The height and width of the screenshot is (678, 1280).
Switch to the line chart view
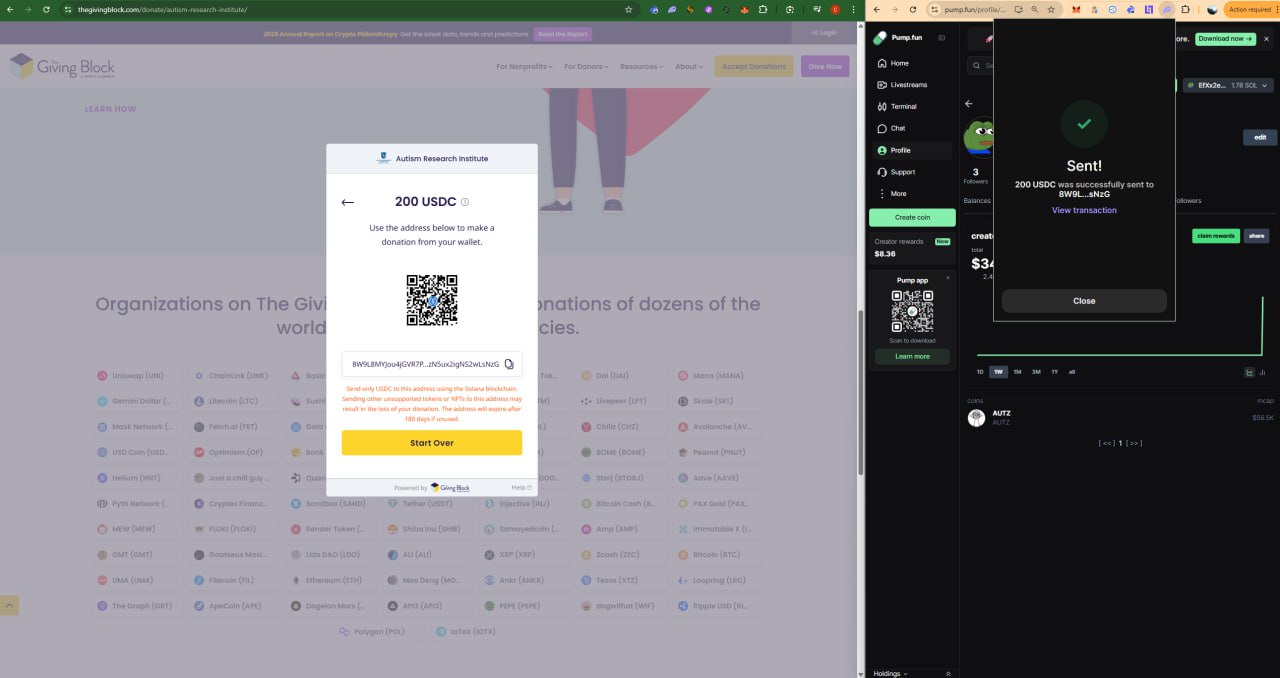click(x=1250, y=372)
